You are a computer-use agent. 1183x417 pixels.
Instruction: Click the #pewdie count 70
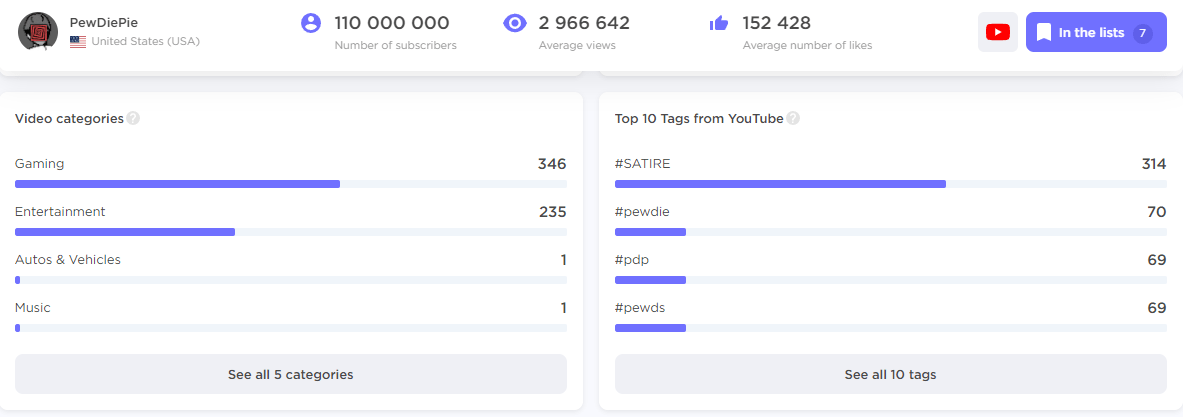[1157, 212]
